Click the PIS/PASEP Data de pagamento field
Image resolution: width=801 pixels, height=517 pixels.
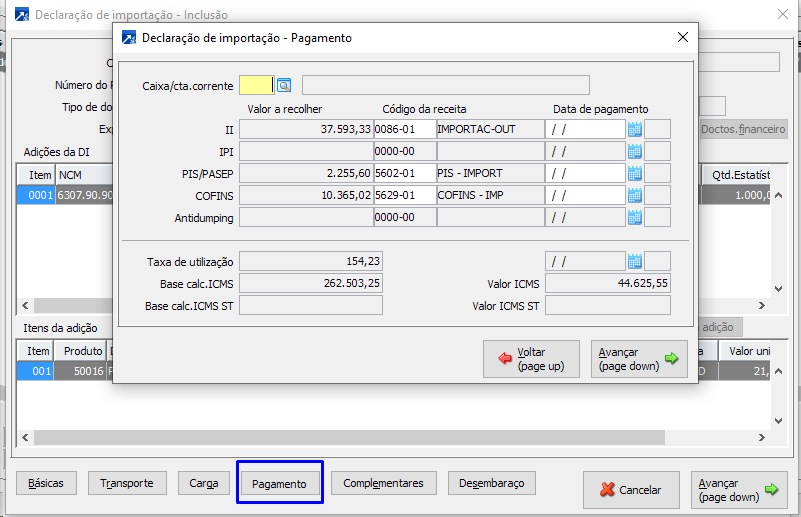[x=585, y=173]
